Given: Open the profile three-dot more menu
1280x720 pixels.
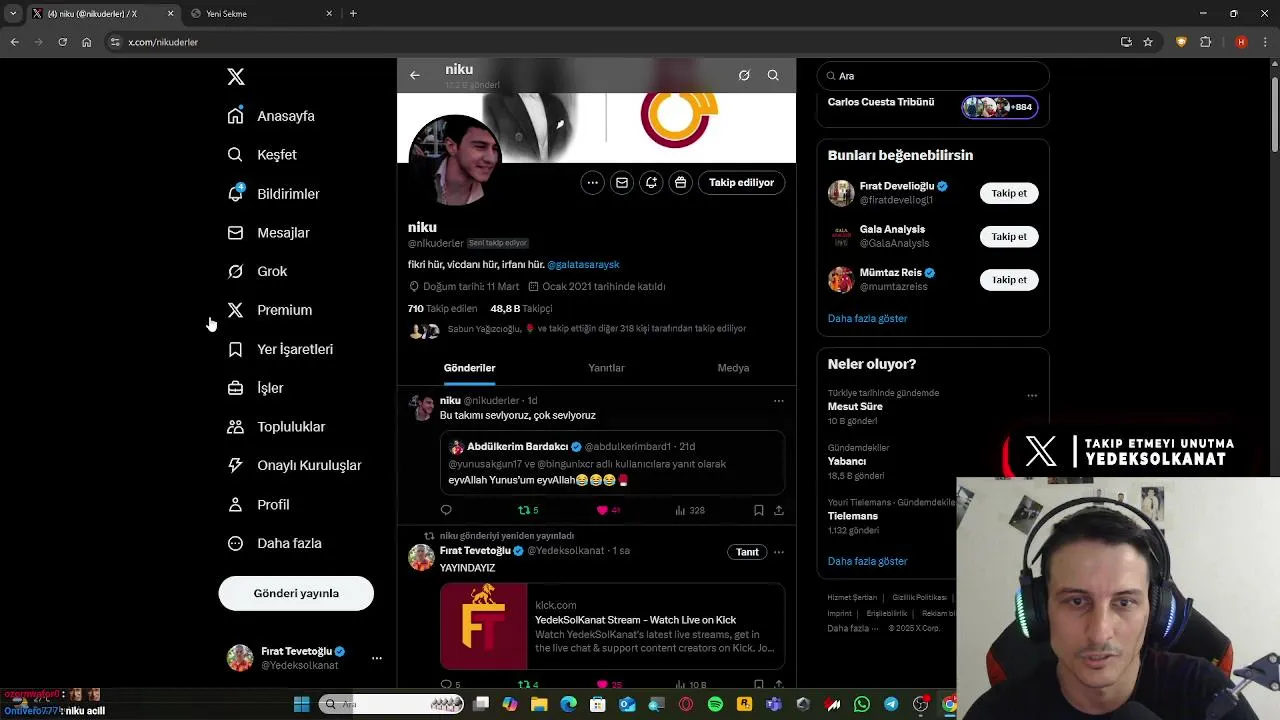Looking at the screenshot, I should coord(593,183).
